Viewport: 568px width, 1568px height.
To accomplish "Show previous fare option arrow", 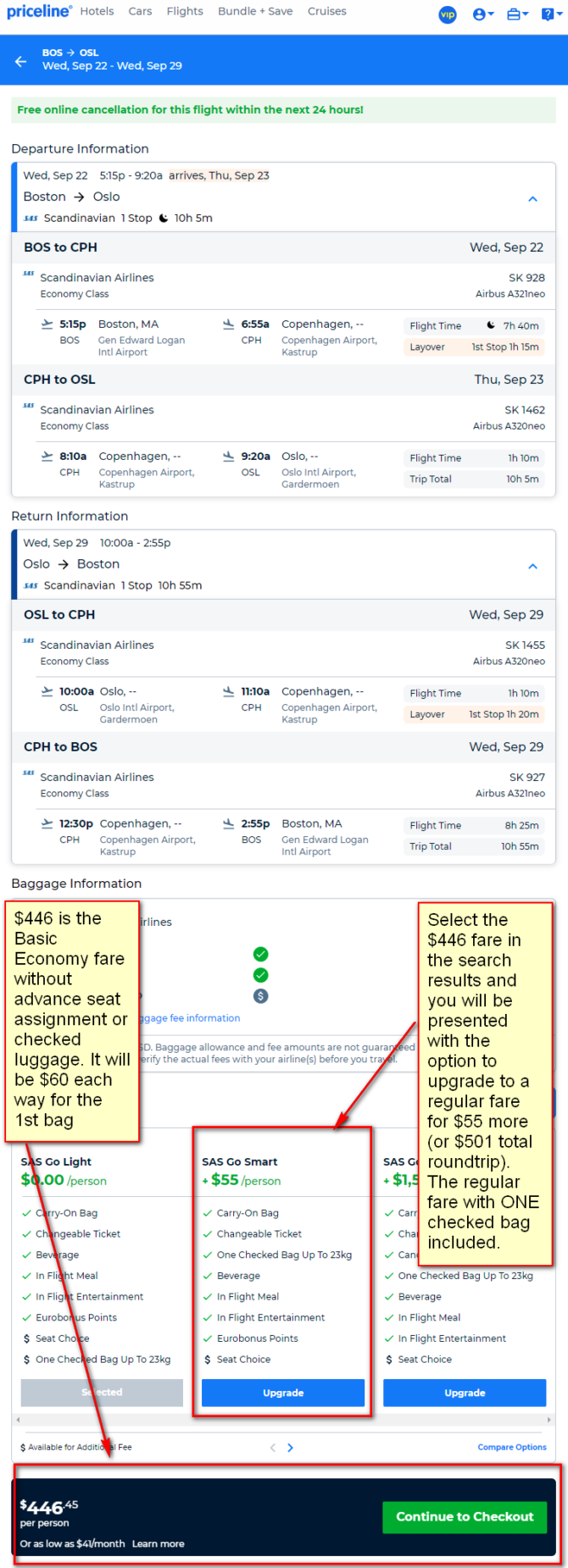I will point(272,1448).
